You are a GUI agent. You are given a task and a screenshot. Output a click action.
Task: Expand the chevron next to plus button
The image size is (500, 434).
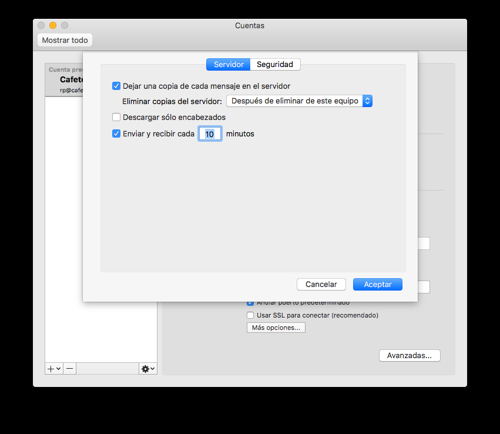pos(58,369)
